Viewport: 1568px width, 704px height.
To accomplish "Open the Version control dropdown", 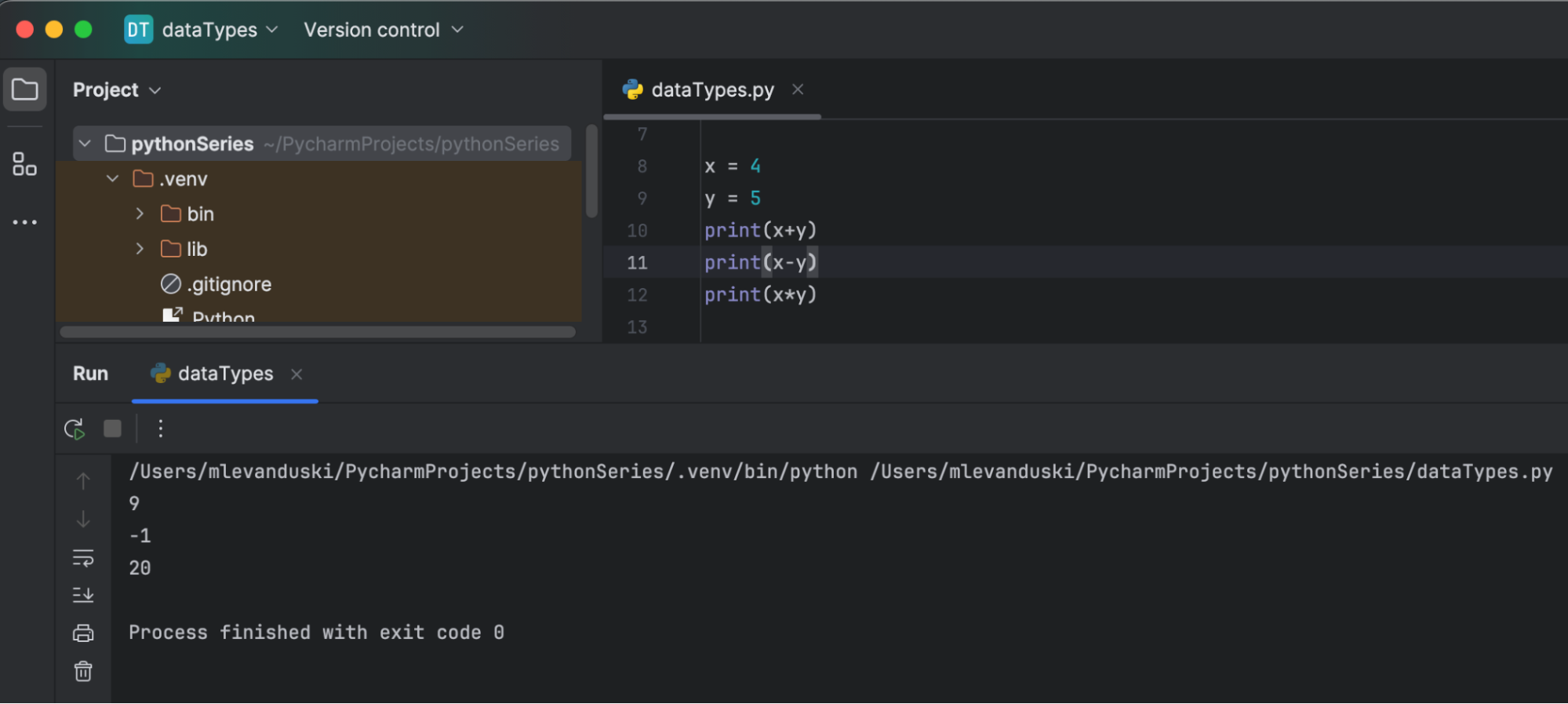I will (384, 30).
